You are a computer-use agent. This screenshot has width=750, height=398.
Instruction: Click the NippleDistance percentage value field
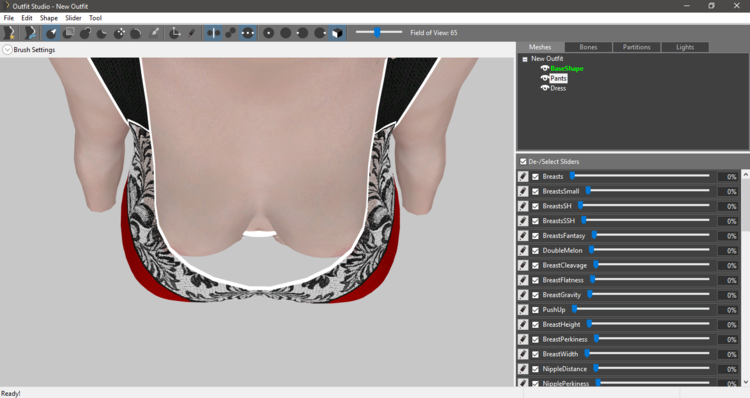[x=728, y=370]
